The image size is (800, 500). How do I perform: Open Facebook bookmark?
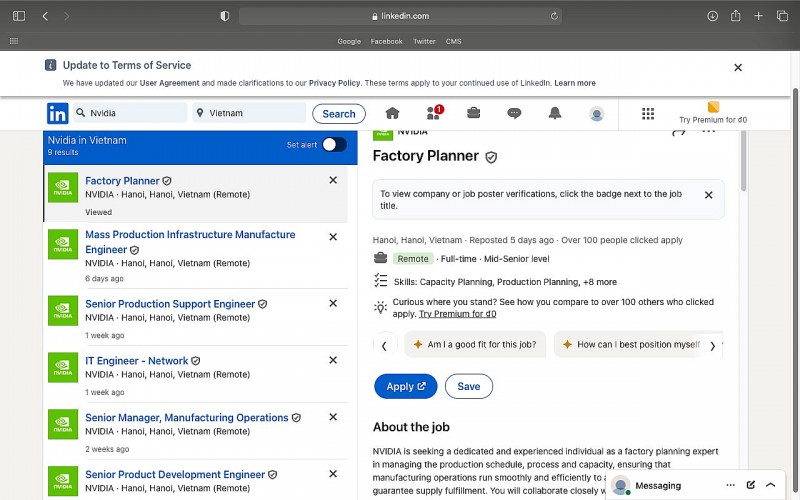[386, 41]
